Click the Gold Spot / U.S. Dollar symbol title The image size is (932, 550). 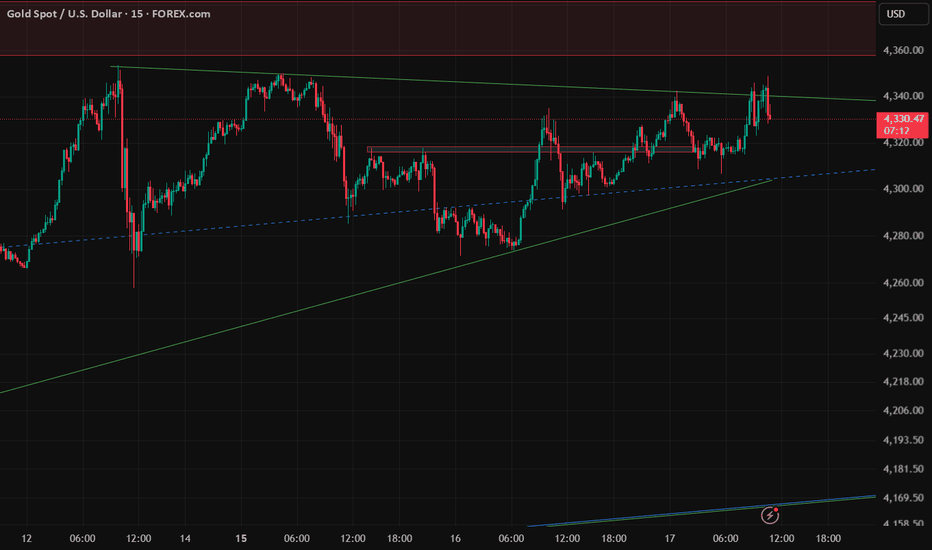click(67, 14)
